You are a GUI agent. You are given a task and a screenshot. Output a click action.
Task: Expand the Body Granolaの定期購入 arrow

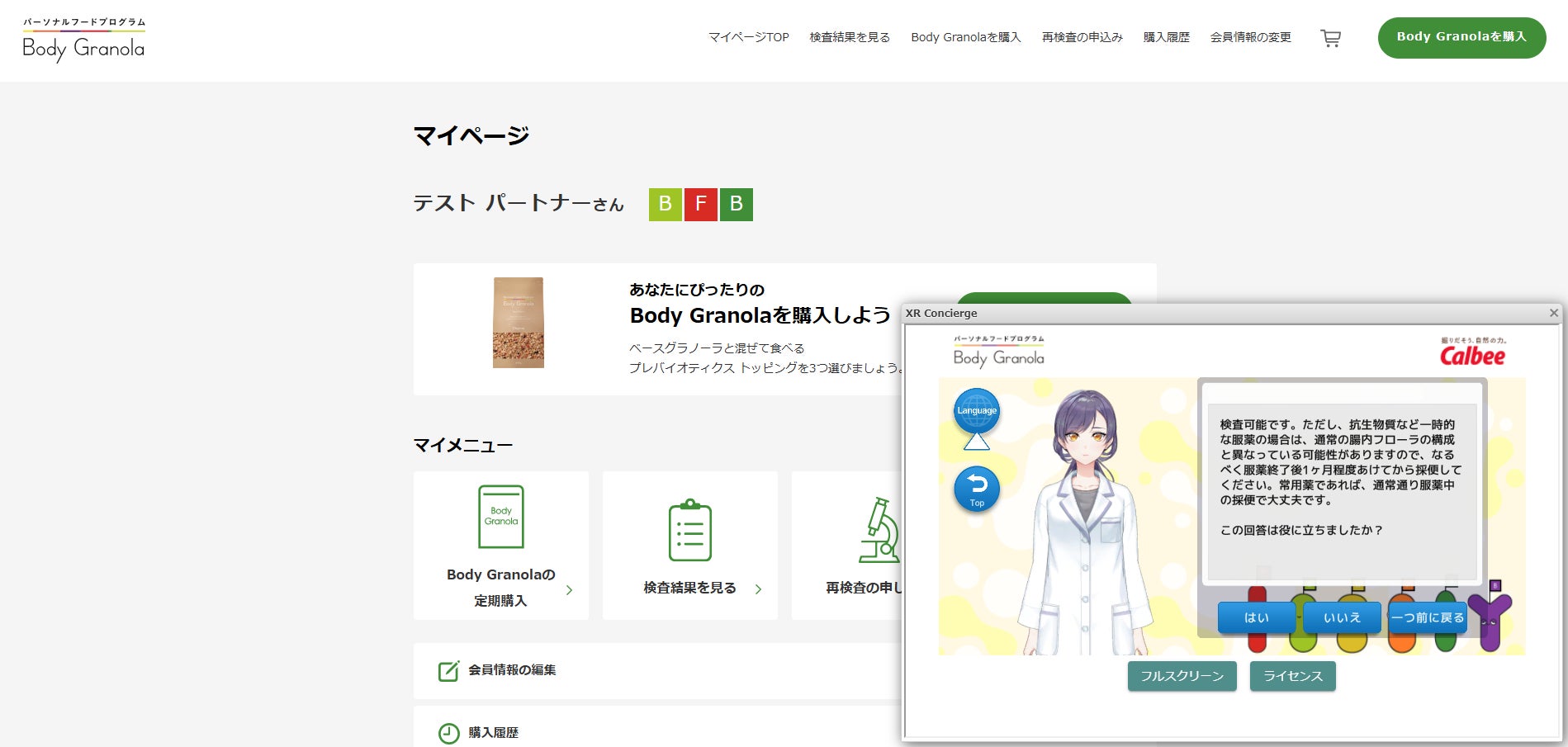coord(569,590)
